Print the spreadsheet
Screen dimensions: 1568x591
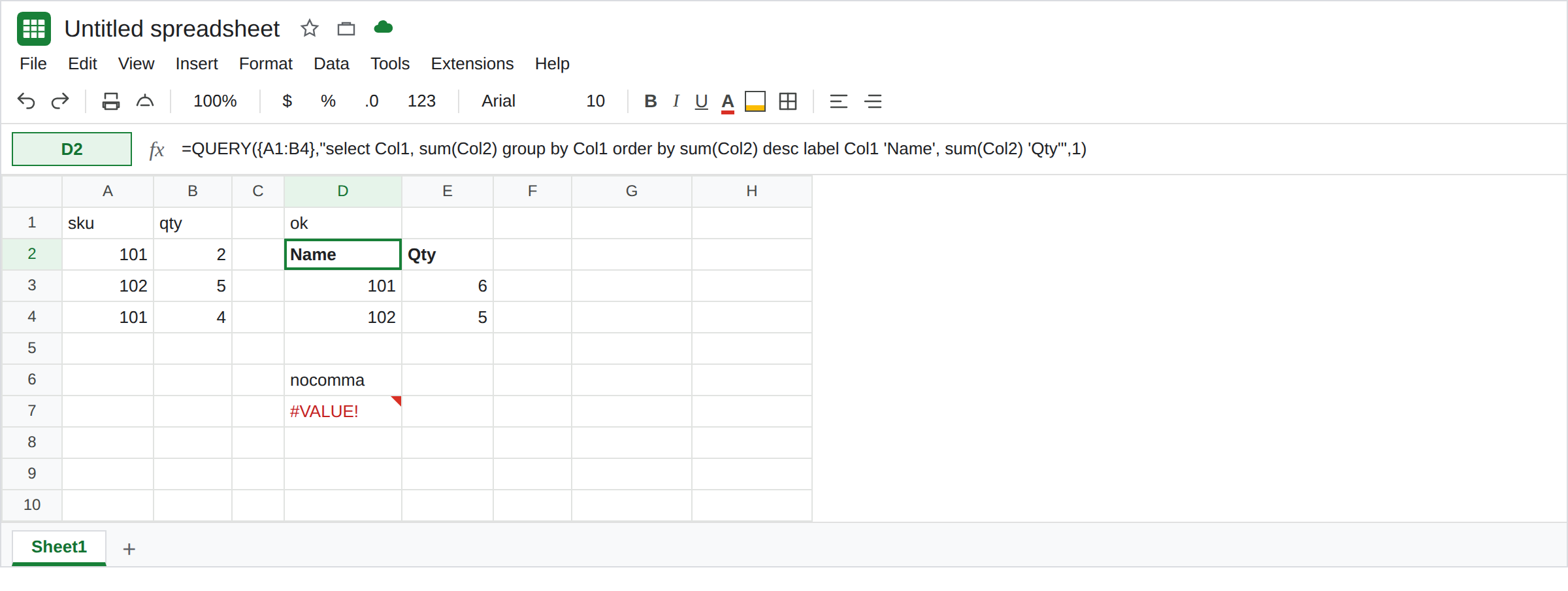pos(111,101)
